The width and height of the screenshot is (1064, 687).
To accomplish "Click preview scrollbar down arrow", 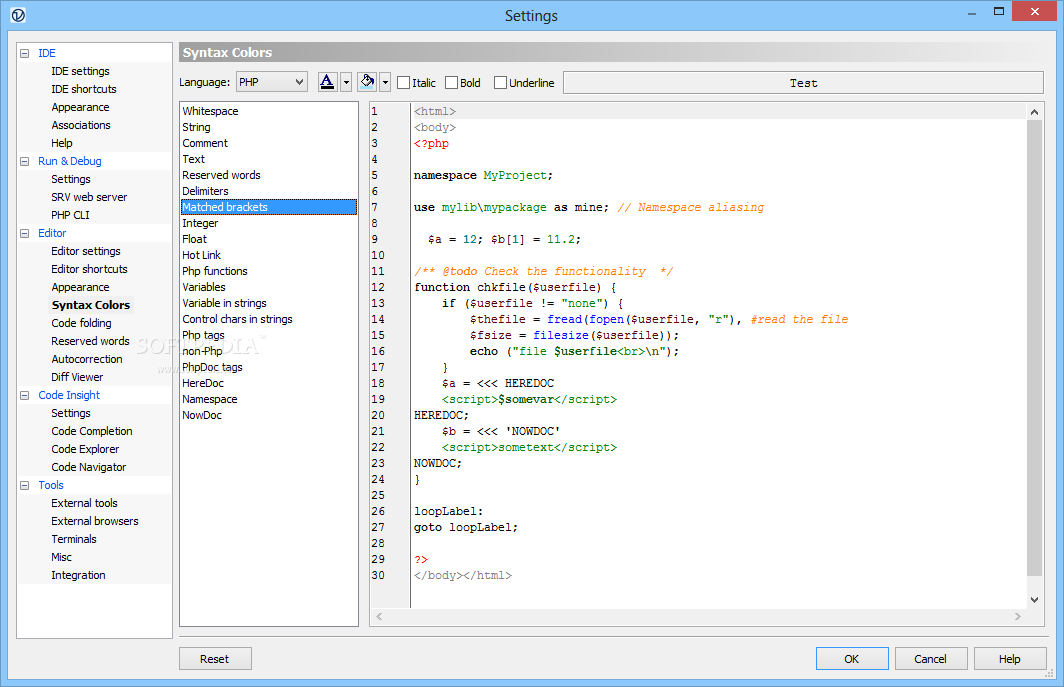I will 1034,599.
